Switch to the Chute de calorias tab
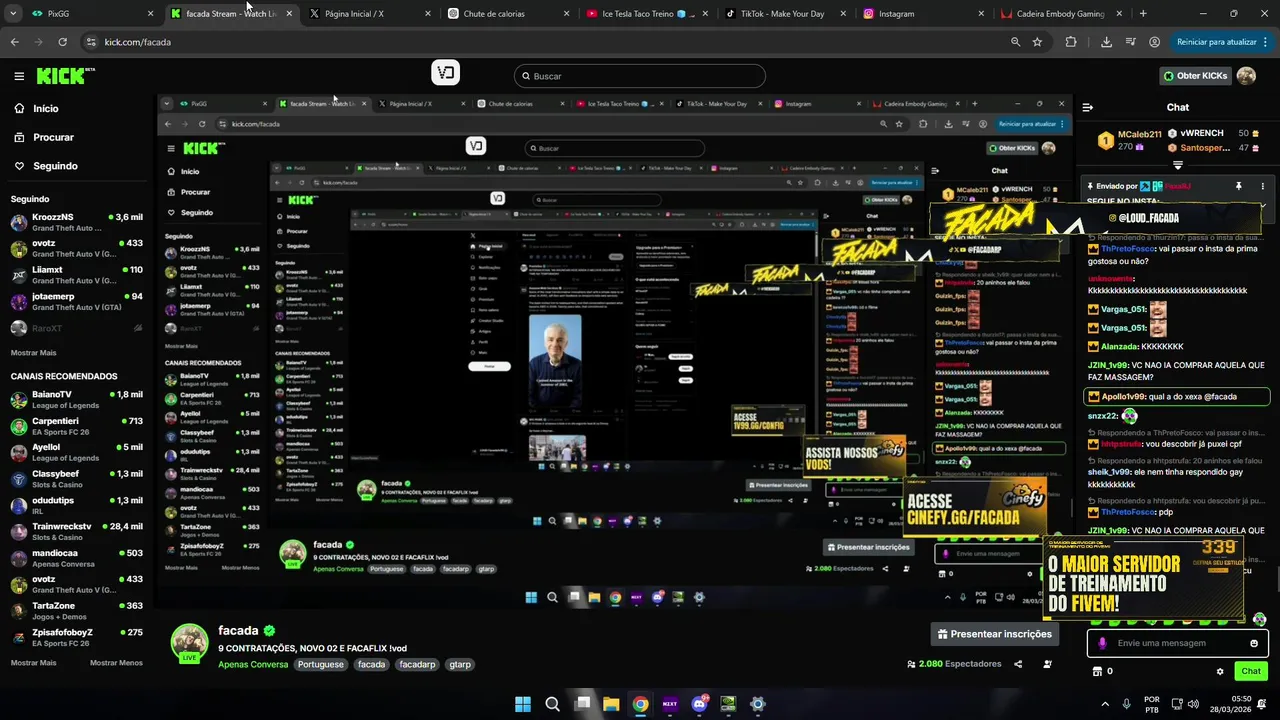The image size is (1280, 720). (x=506, y=14)
